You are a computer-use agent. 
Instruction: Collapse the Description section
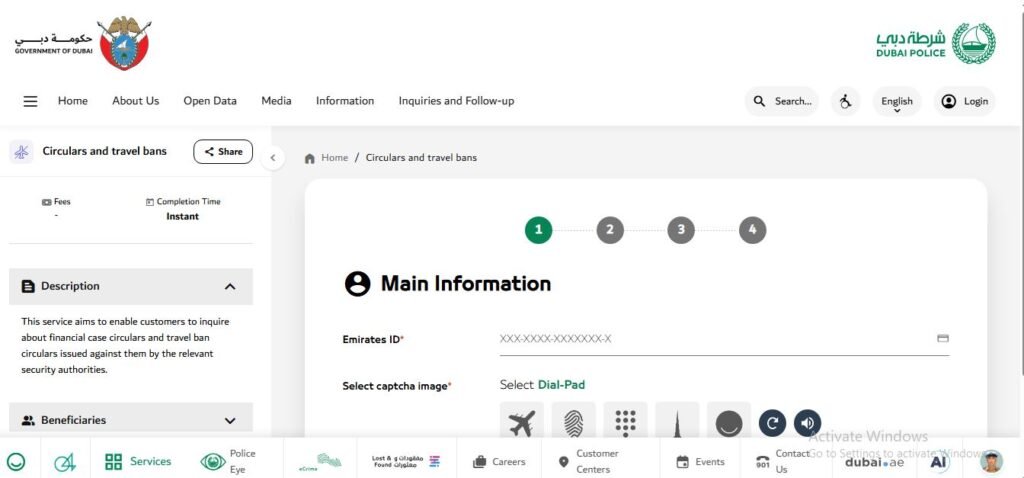tap(131, 286)
